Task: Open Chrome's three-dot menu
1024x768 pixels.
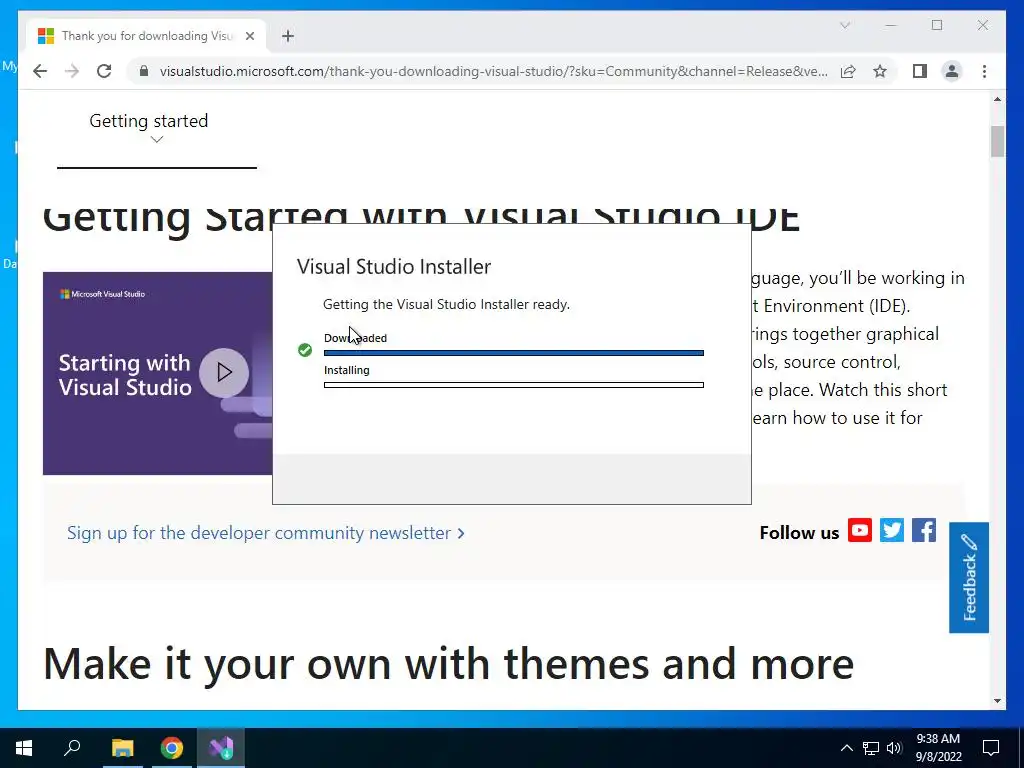Action: [x=984, y=71]
